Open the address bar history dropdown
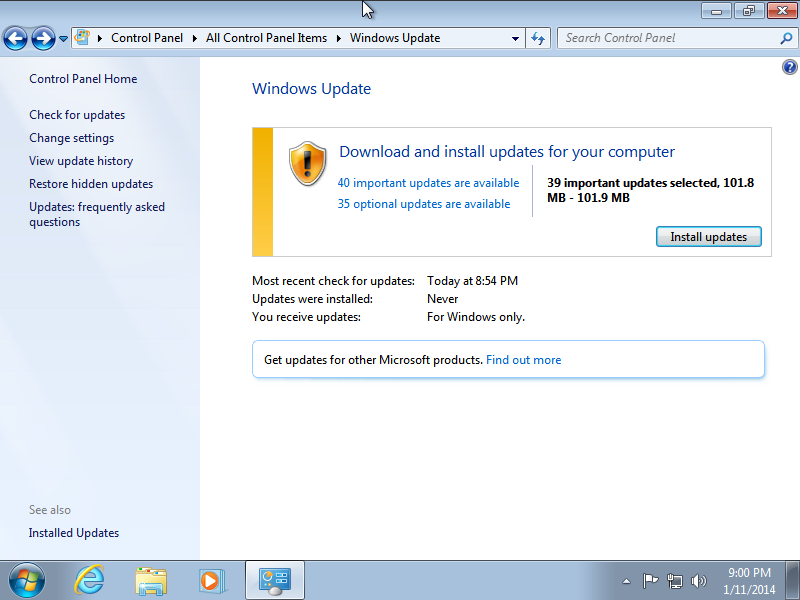800x600 pixels. (515, 38)
